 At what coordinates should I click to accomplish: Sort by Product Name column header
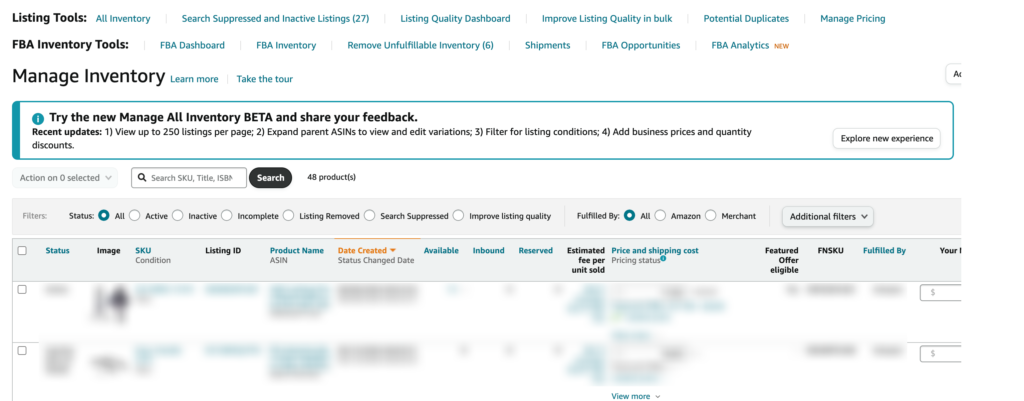coord(296,250)
